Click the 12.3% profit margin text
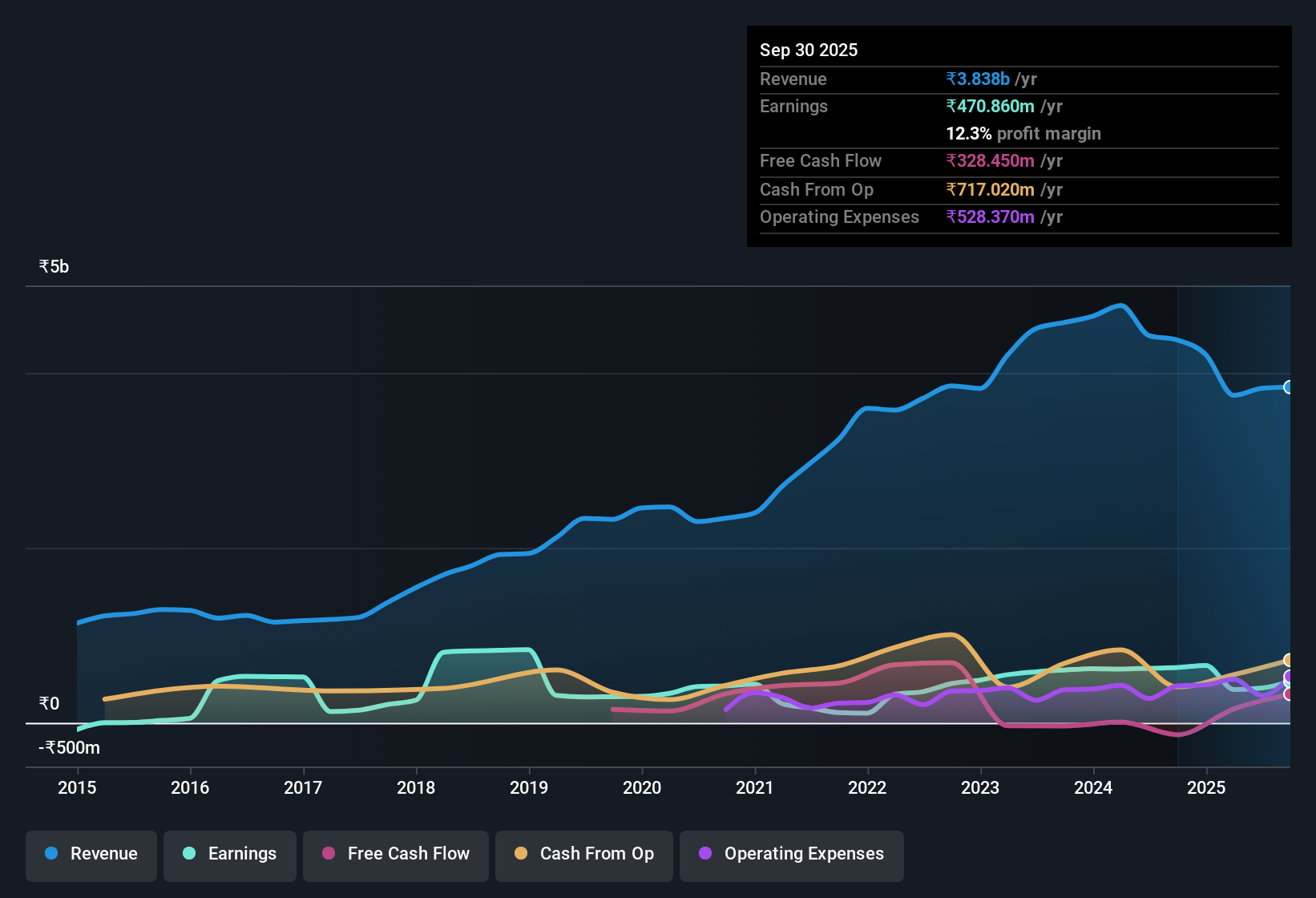The width and height of the screenshot is (1316, 898). click(1023, 133)
